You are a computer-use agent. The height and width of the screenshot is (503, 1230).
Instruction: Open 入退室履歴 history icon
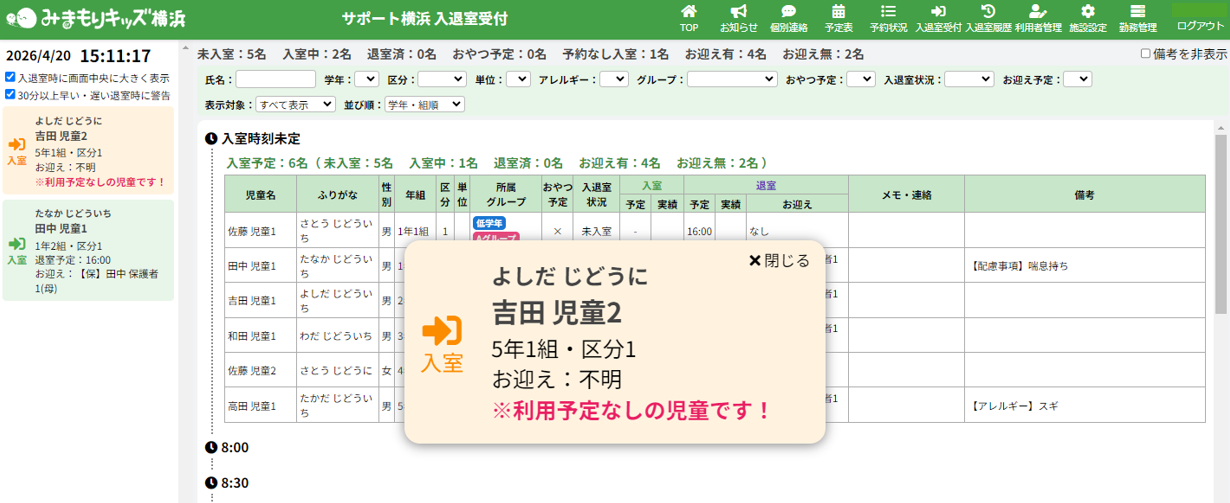[988, 18]
